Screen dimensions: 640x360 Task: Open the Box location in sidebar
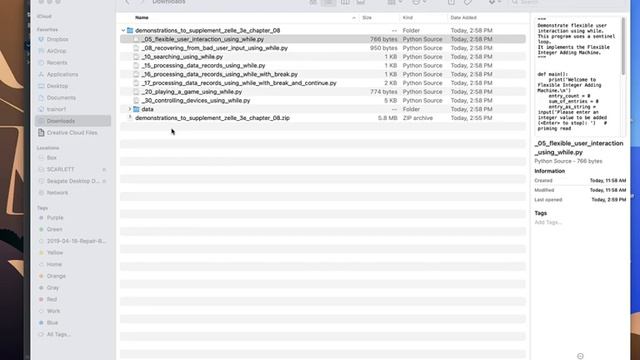coord(51,158)
